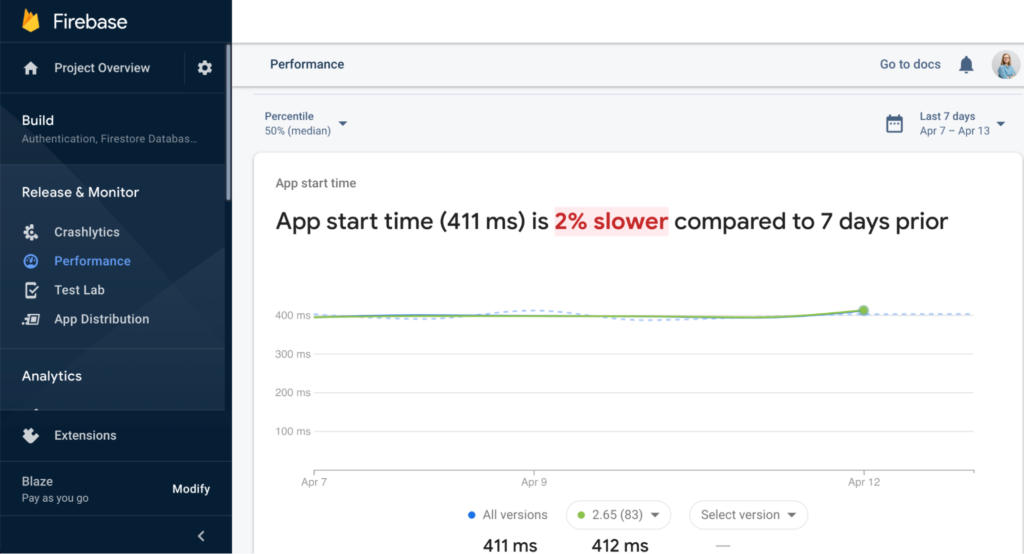Click the 400 ms axis label
Screen dimensions: 1024x554
coord(293,316)
